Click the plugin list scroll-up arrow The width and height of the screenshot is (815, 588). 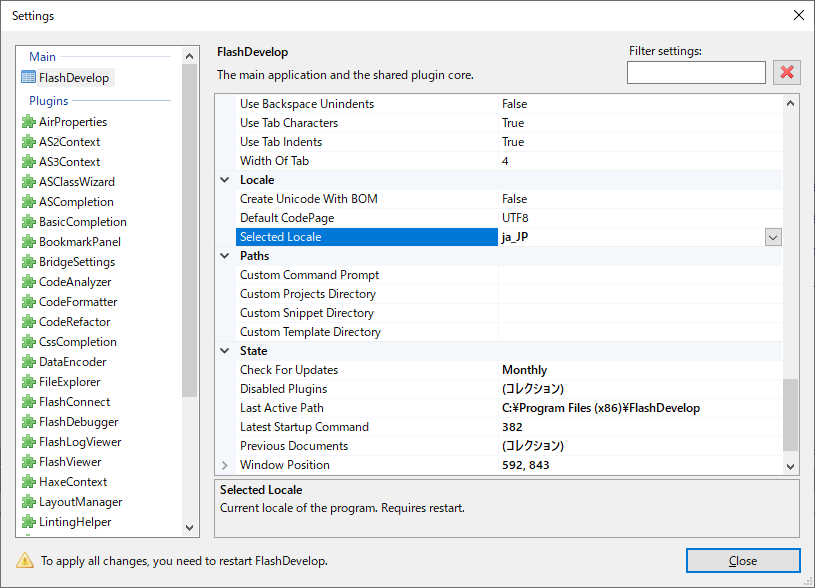190,56
